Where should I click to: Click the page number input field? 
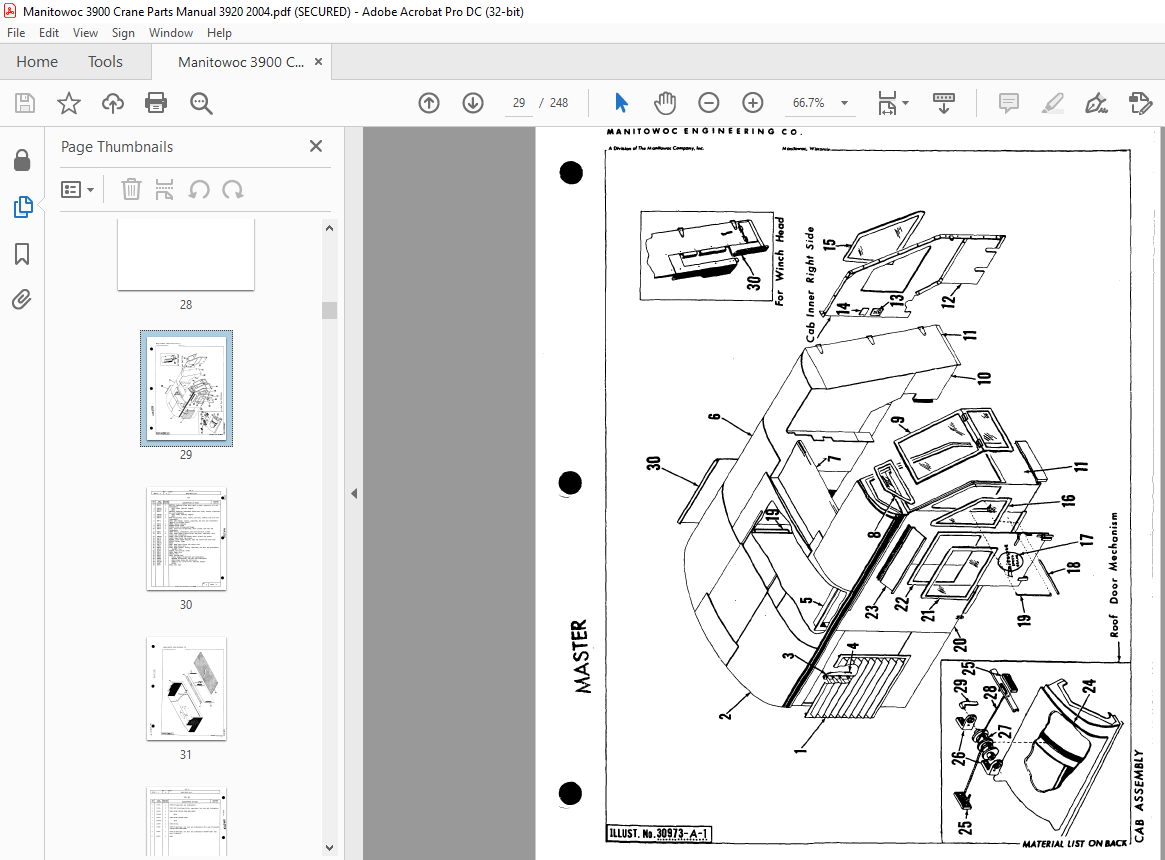tap(519, 103)
